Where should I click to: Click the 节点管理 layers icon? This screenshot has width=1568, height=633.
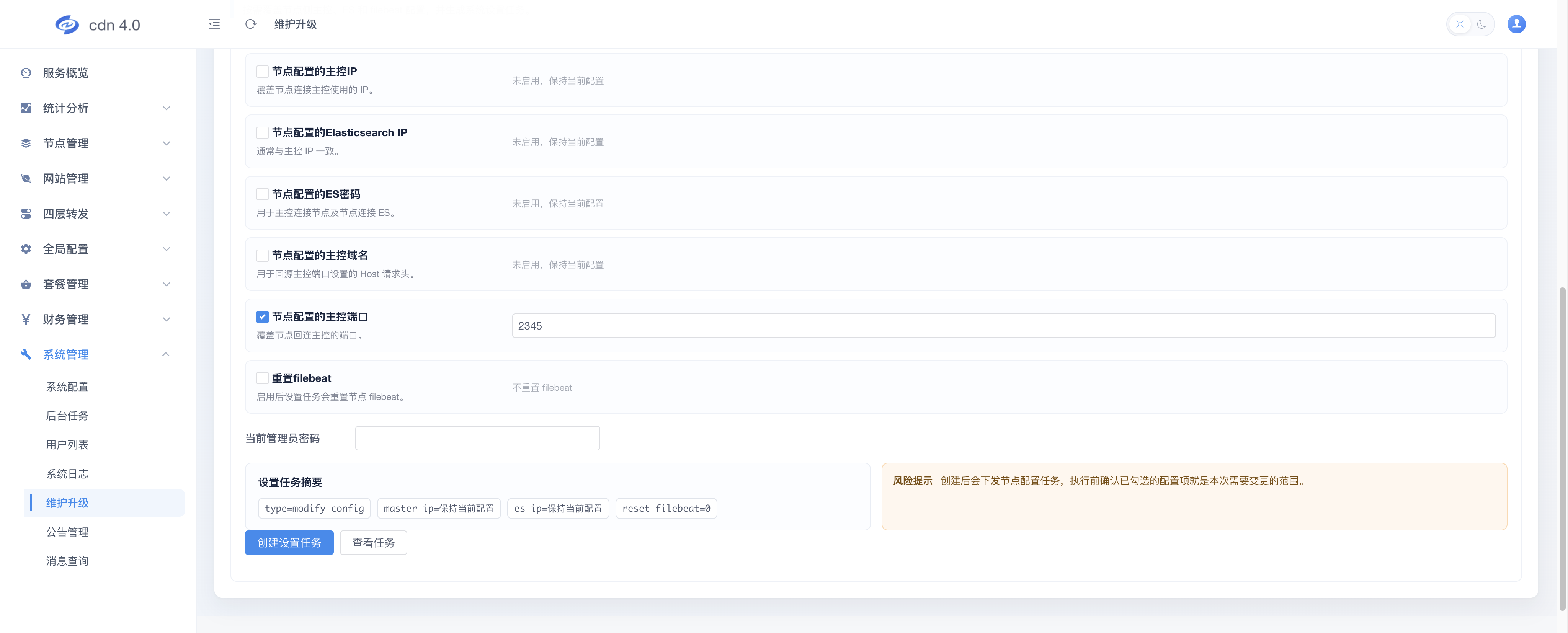point(26,144)
